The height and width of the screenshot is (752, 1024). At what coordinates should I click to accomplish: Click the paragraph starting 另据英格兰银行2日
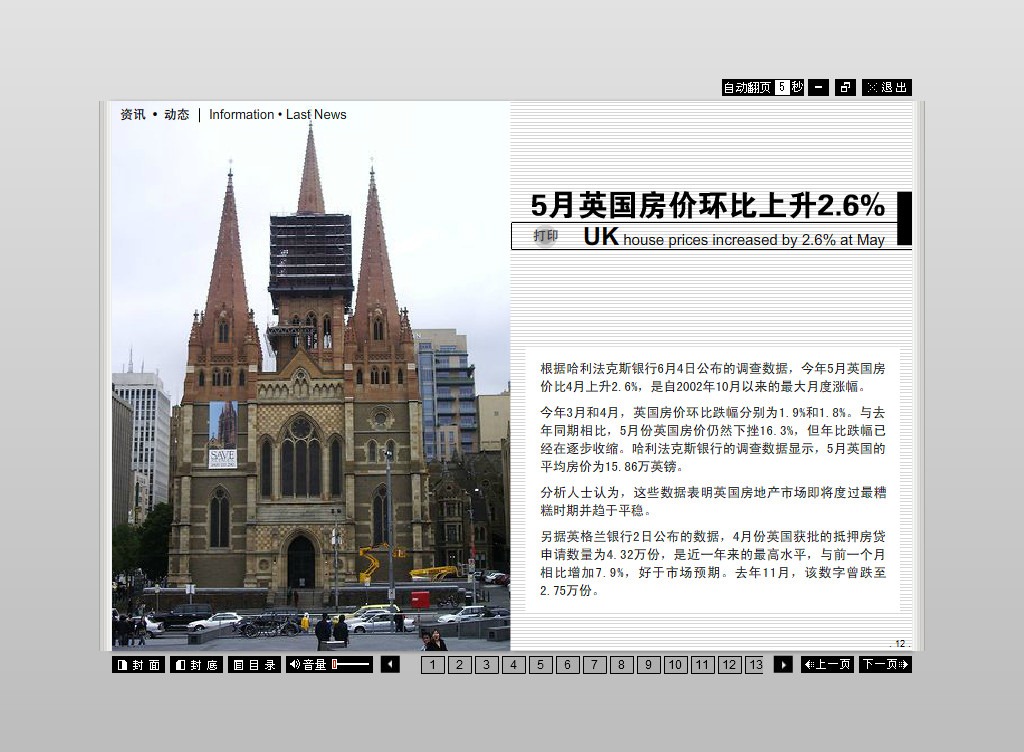[712, 563]
